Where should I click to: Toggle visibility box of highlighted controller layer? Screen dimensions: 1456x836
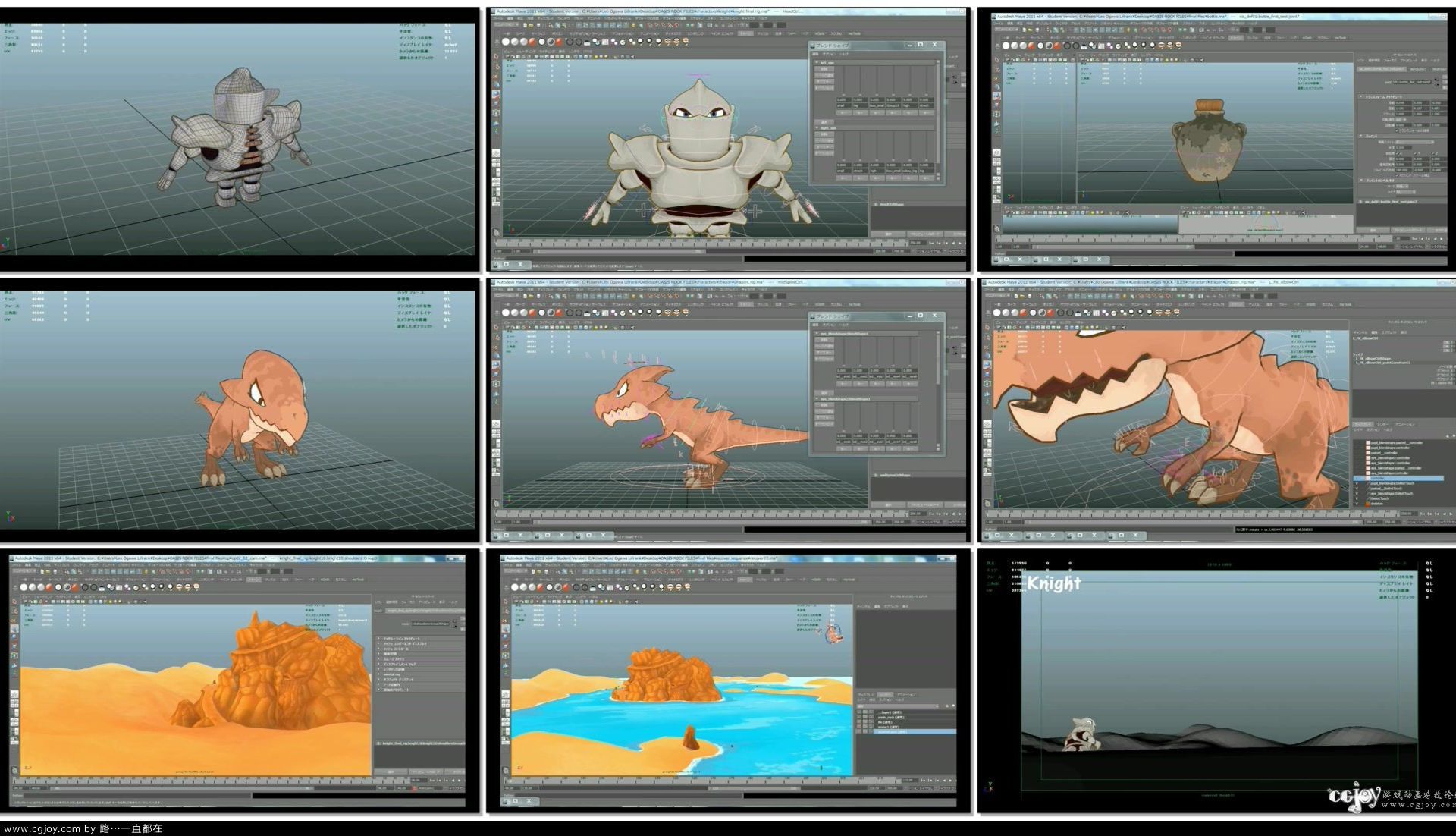click(x=1357, y=479)
